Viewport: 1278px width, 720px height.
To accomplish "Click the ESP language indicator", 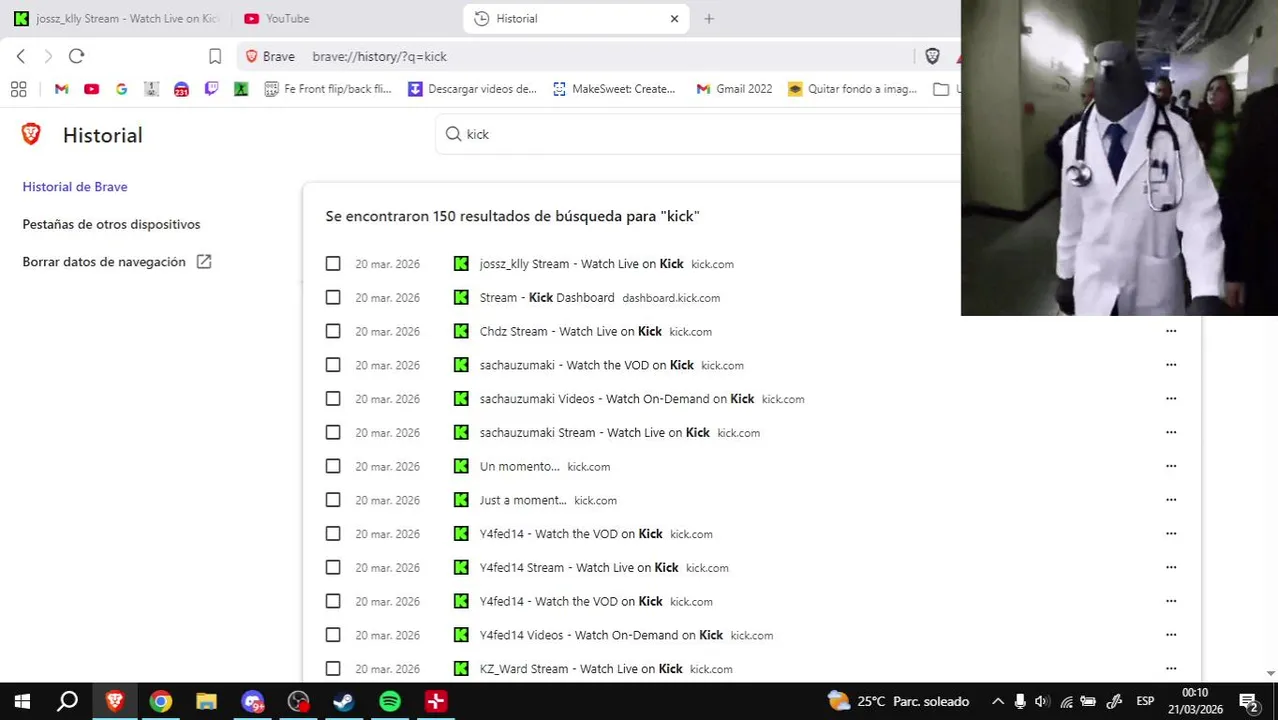I will 1145,701.
